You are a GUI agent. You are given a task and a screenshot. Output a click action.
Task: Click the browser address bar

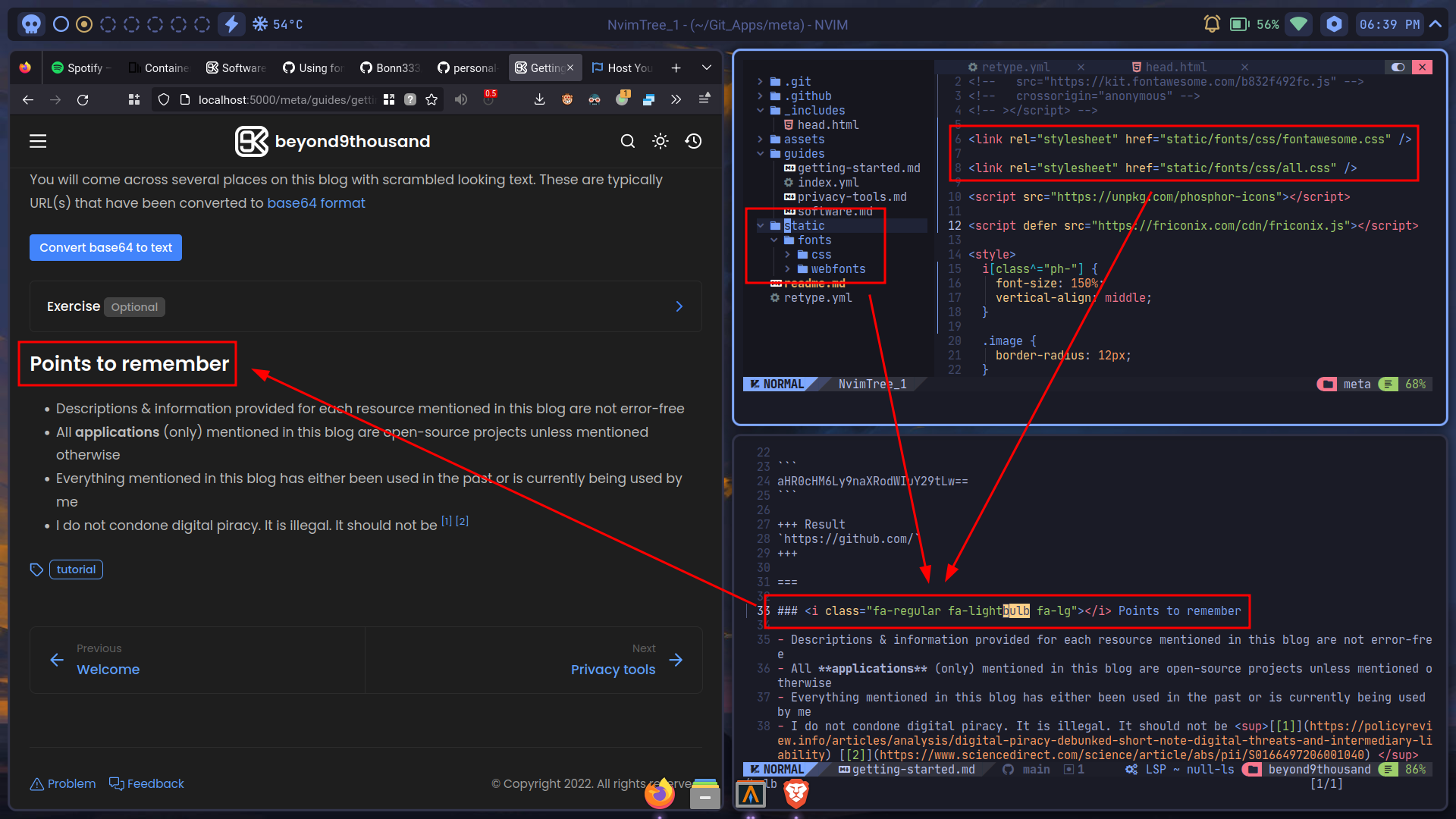288,99
